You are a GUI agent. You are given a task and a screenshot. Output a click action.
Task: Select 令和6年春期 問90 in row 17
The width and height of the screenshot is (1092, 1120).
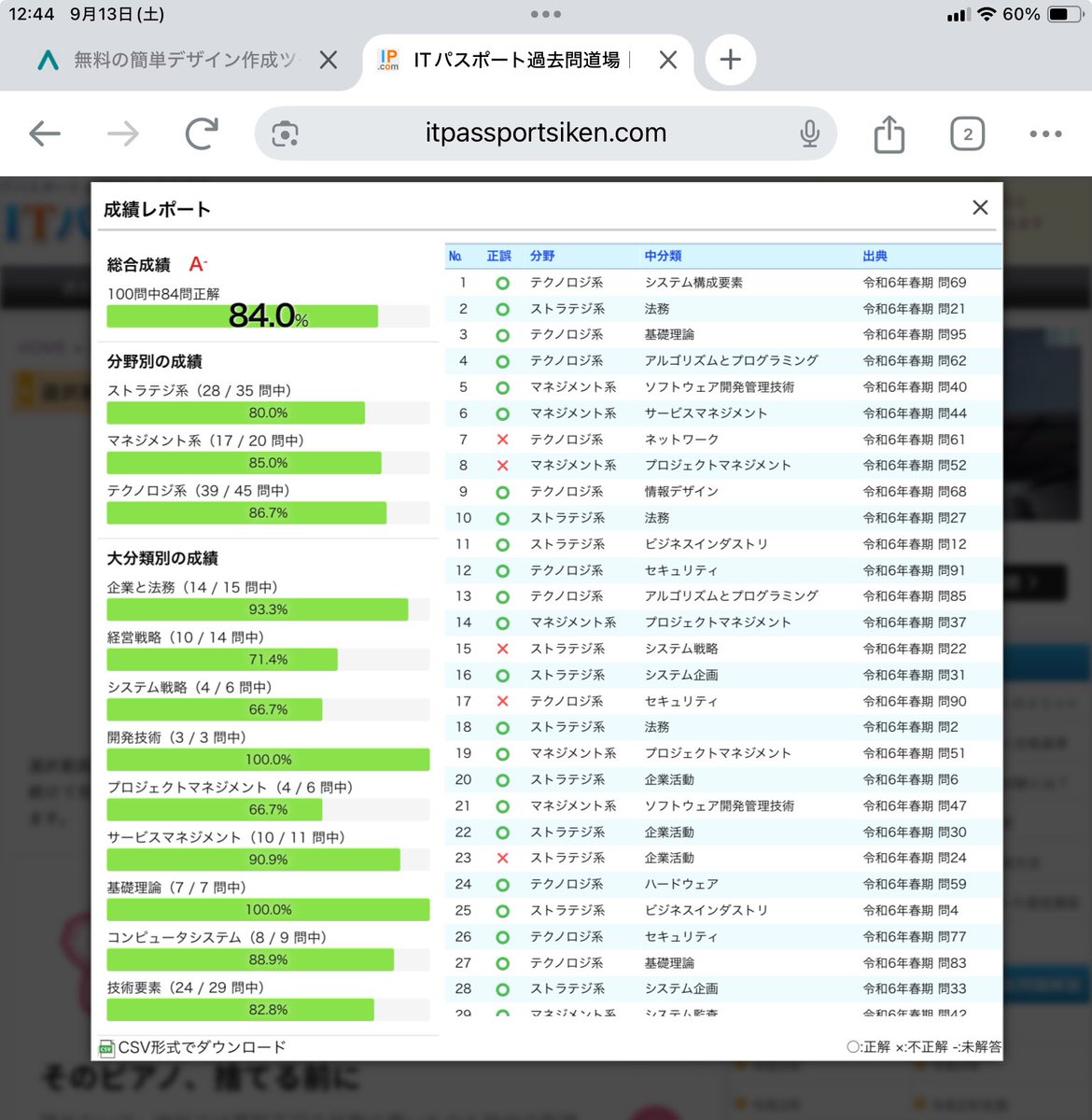915,701
